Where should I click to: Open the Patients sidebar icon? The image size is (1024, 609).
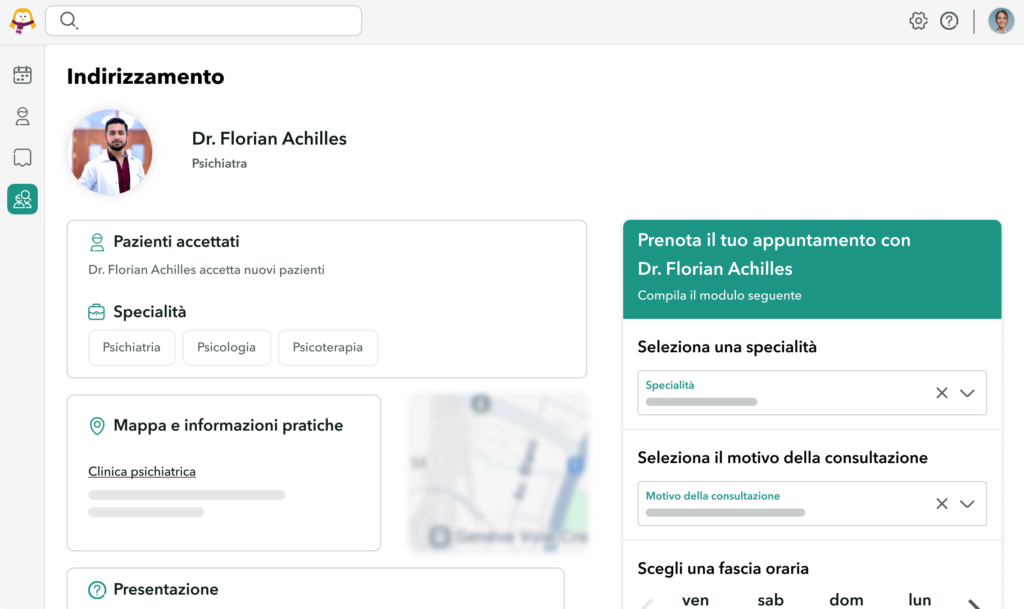point(22,116)
